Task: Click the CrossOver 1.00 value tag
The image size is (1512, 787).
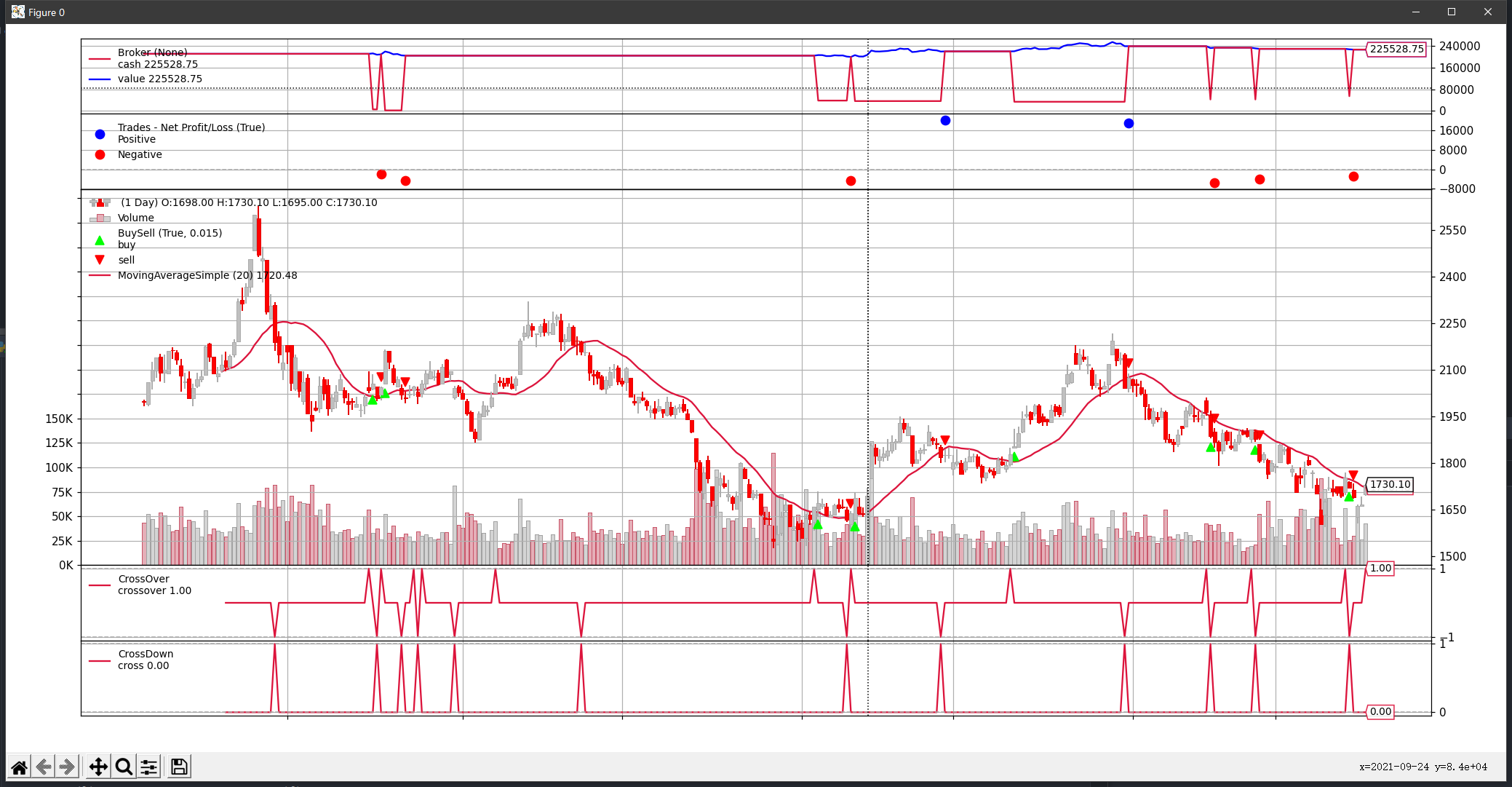Action: coord(1380,568)
